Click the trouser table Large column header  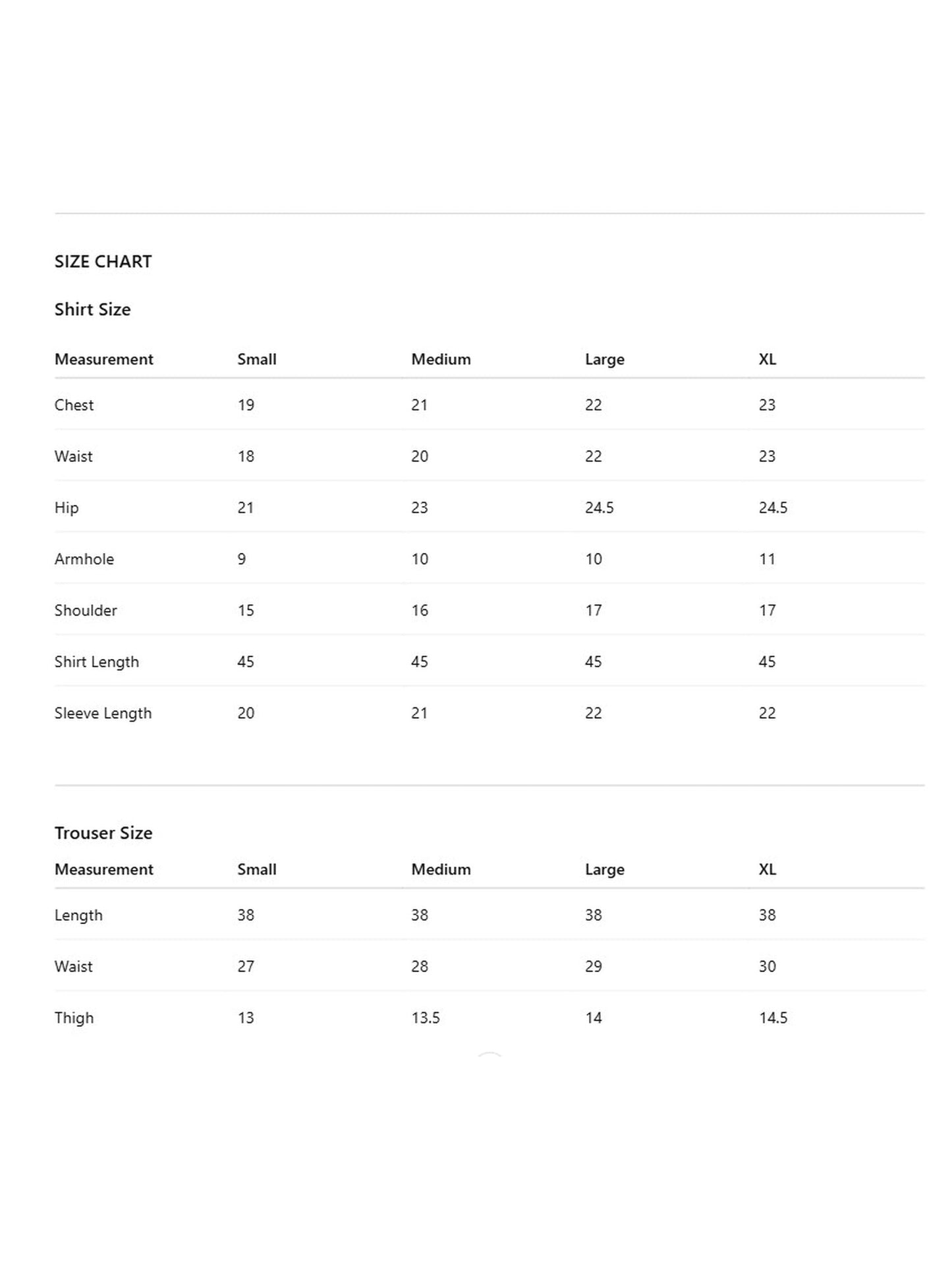click(x=605, y=870)
